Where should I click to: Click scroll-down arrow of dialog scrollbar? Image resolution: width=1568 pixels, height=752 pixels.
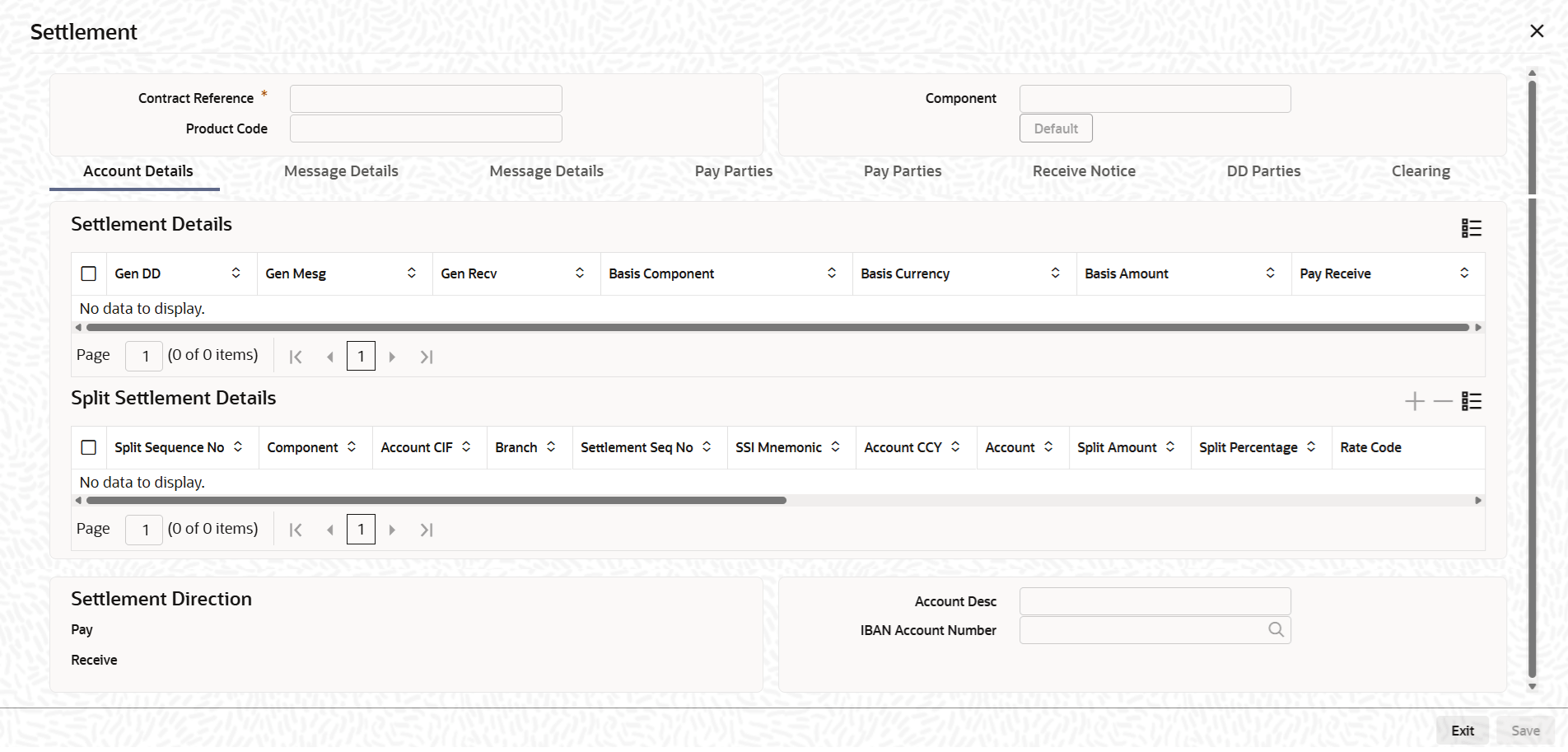pyautogui.click(x=1532, y=686)
